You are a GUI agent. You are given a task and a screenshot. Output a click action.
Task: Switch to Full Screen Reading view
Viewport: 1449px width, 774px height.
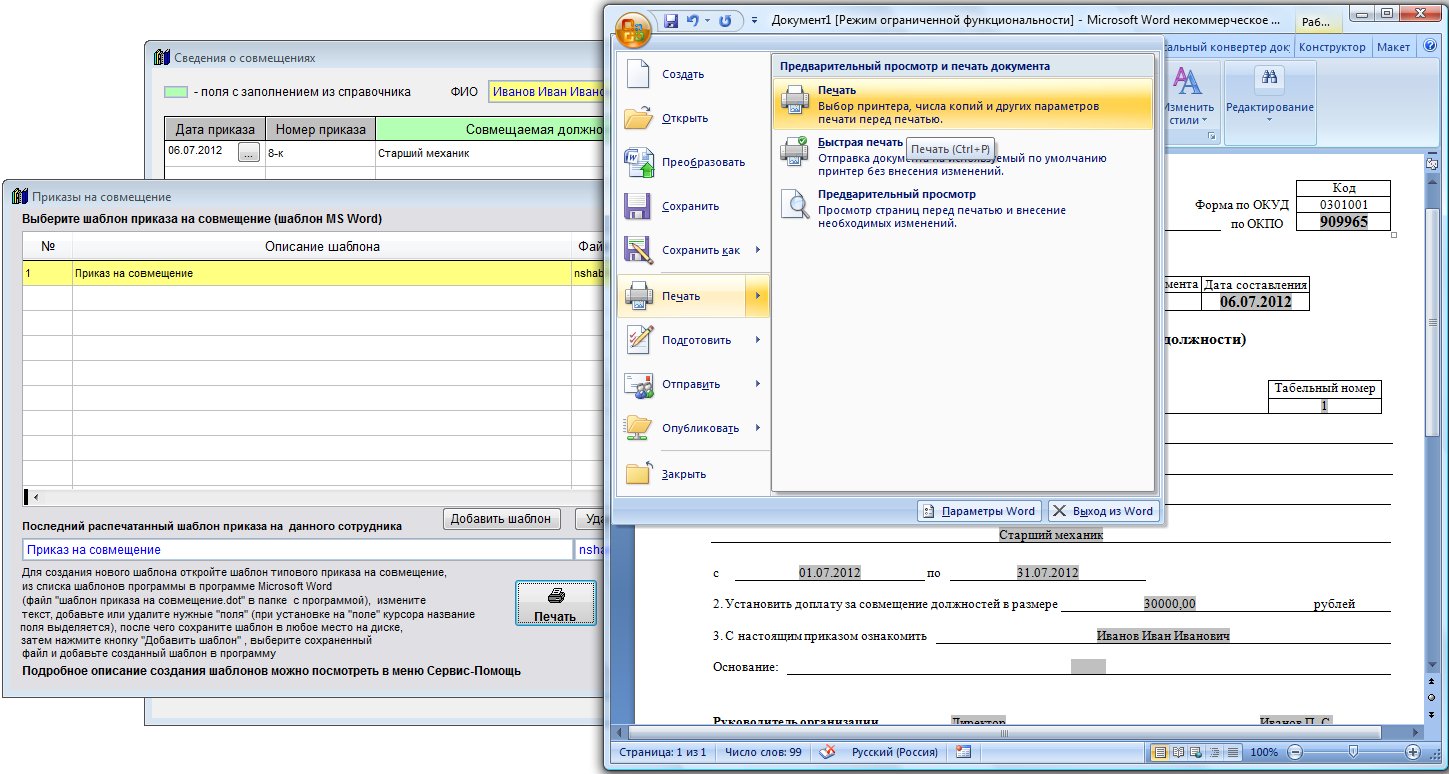pyautogui.click(x=1178, y=752)
